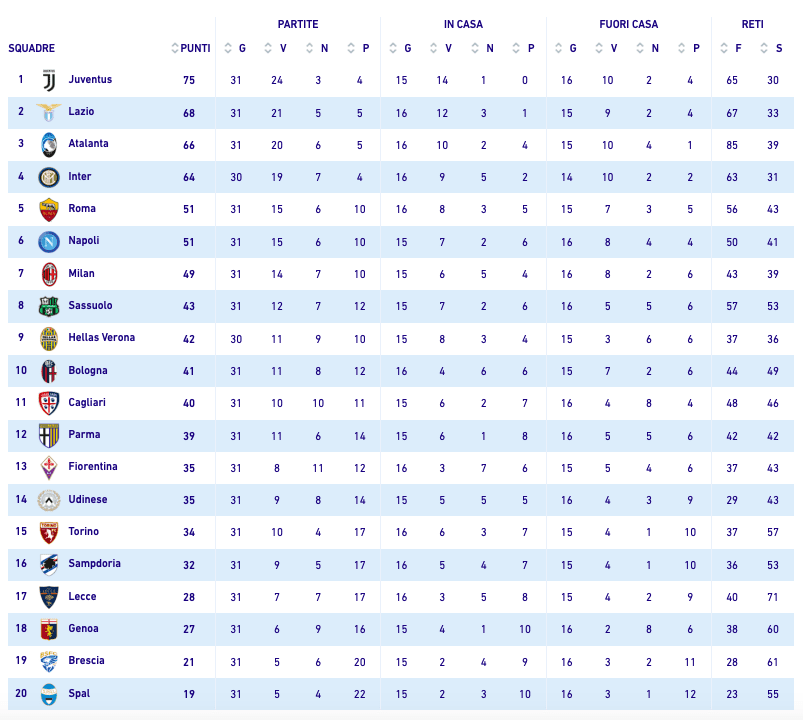Screen dimensions: 803x720
Task: Click the Fiorentina club logo
Action: click(48, 467)
